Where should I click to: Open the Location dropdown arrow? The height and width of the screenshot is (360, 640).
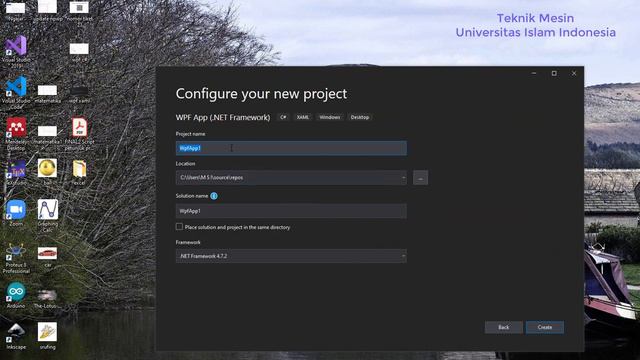tap(403, 178)
